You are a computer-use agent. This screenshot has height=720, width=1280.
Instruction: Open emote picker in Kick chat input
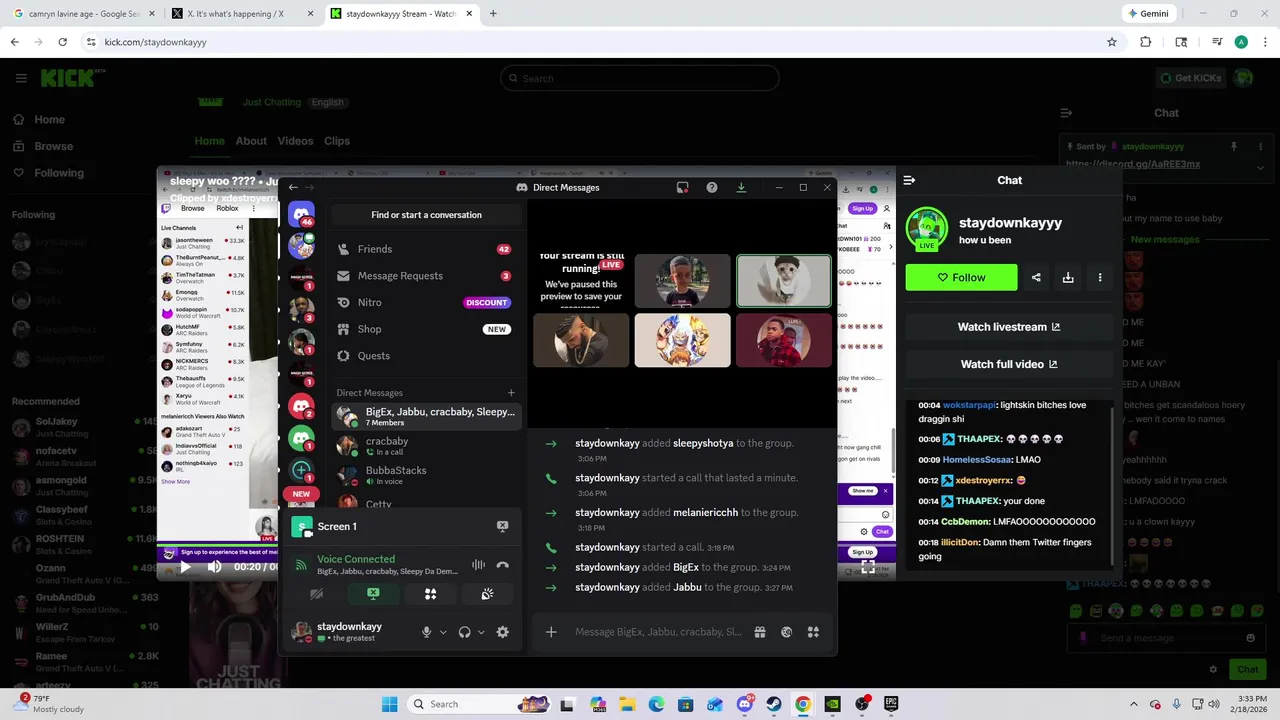(x=1250, y=638)
